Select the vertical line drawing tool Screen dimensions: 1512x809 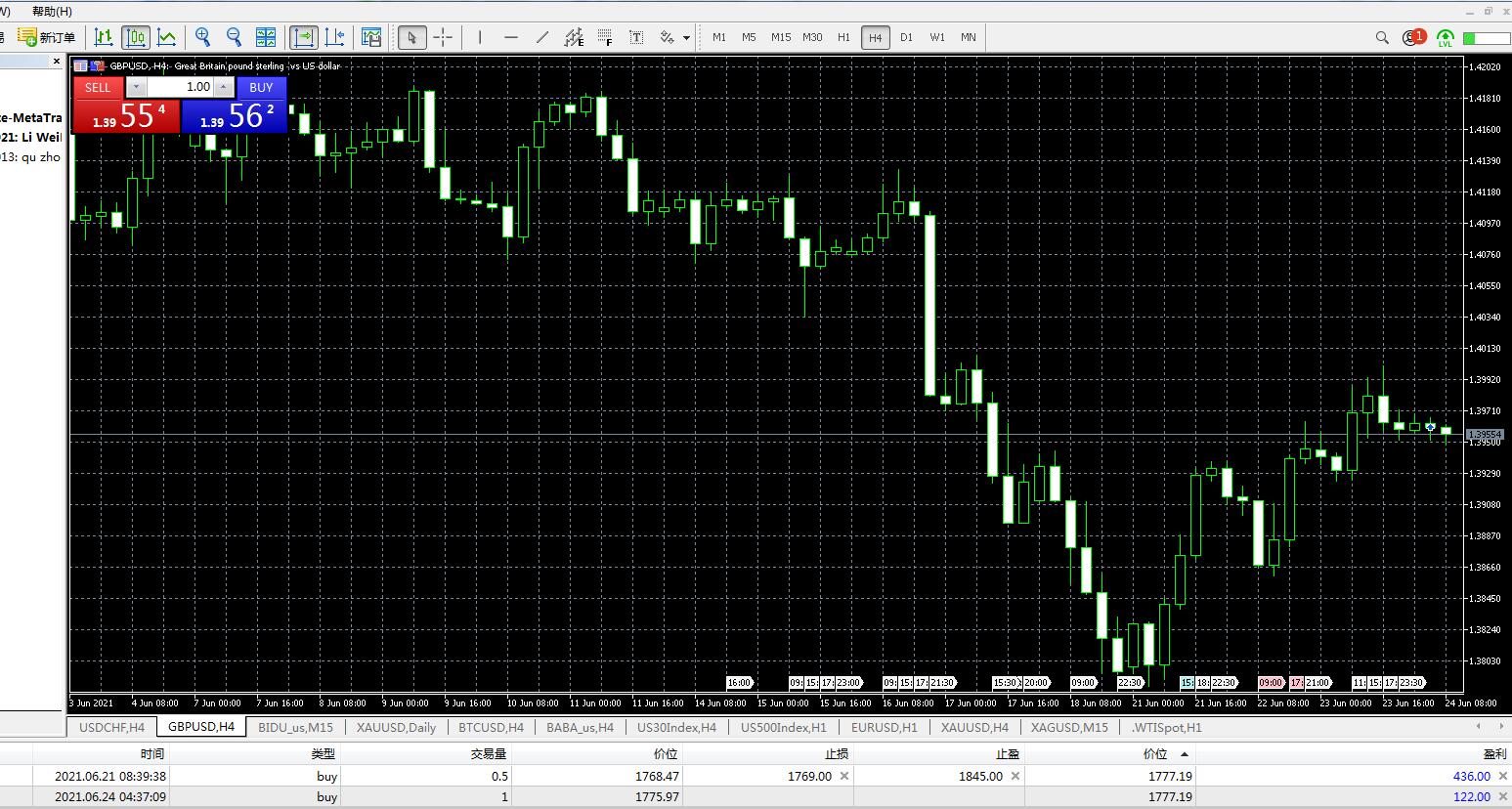pyautogui.click(x=479, y=37)
